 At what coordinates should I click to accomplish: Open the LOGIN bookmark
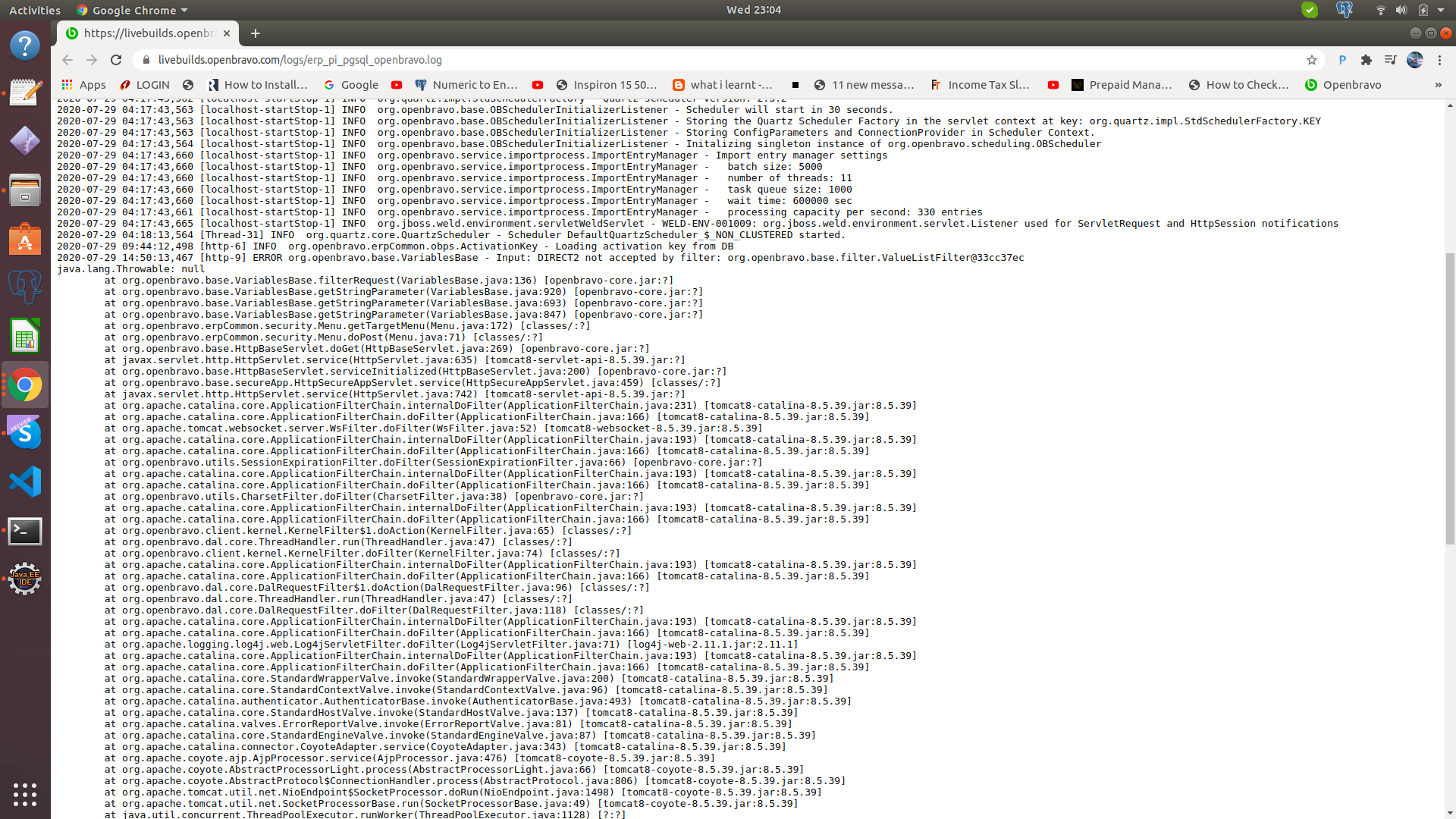(145, 85)
